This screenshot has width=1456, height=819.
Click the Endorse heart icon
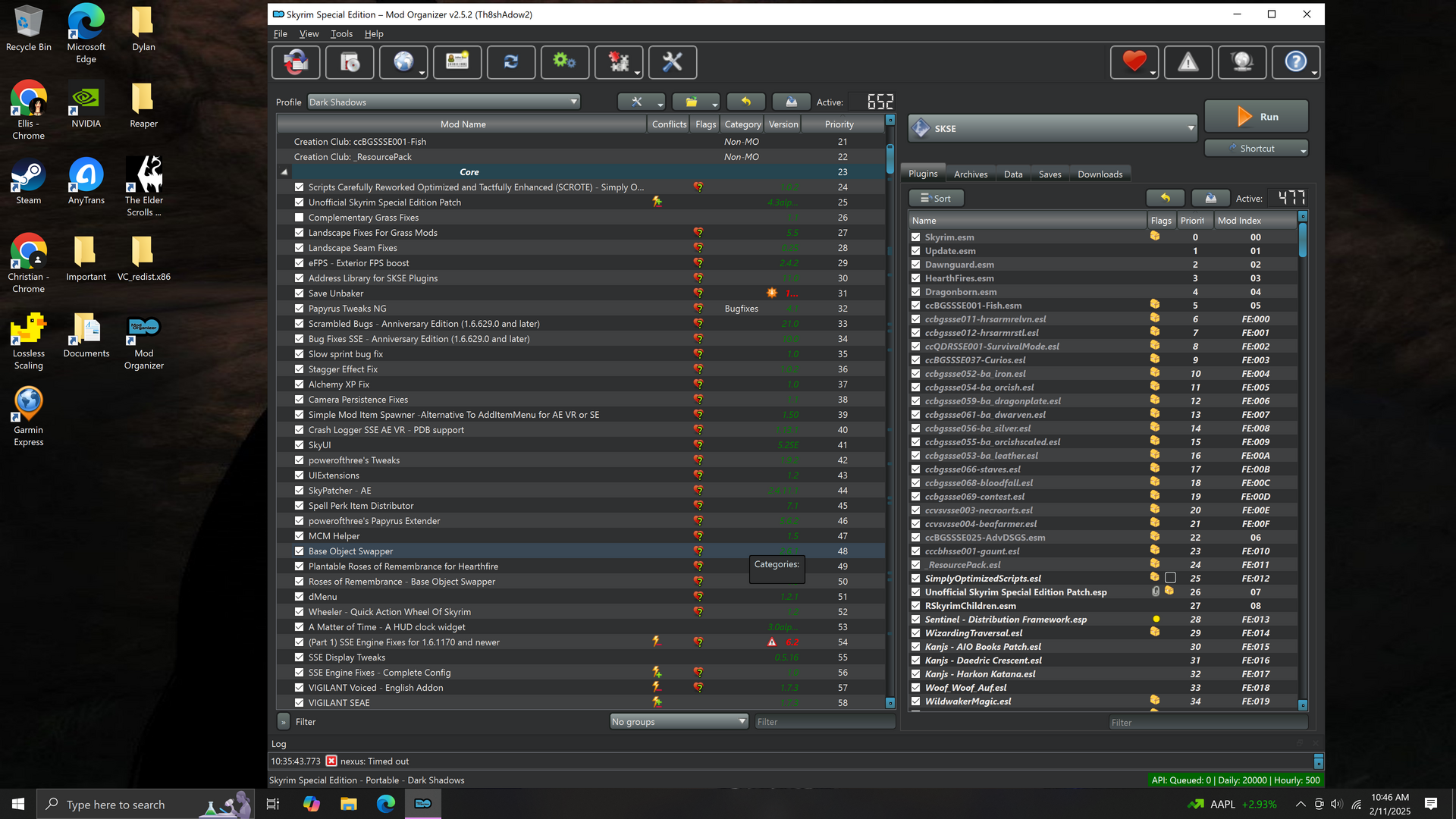1134,62
